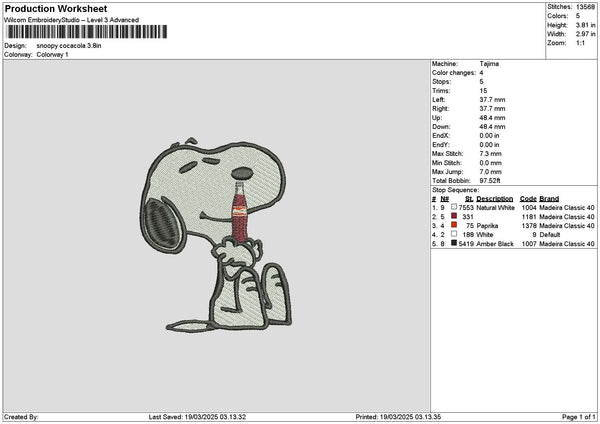Click the Trims value '15'
The width and height of the screenshot is (600, 424).
point(483,91)
